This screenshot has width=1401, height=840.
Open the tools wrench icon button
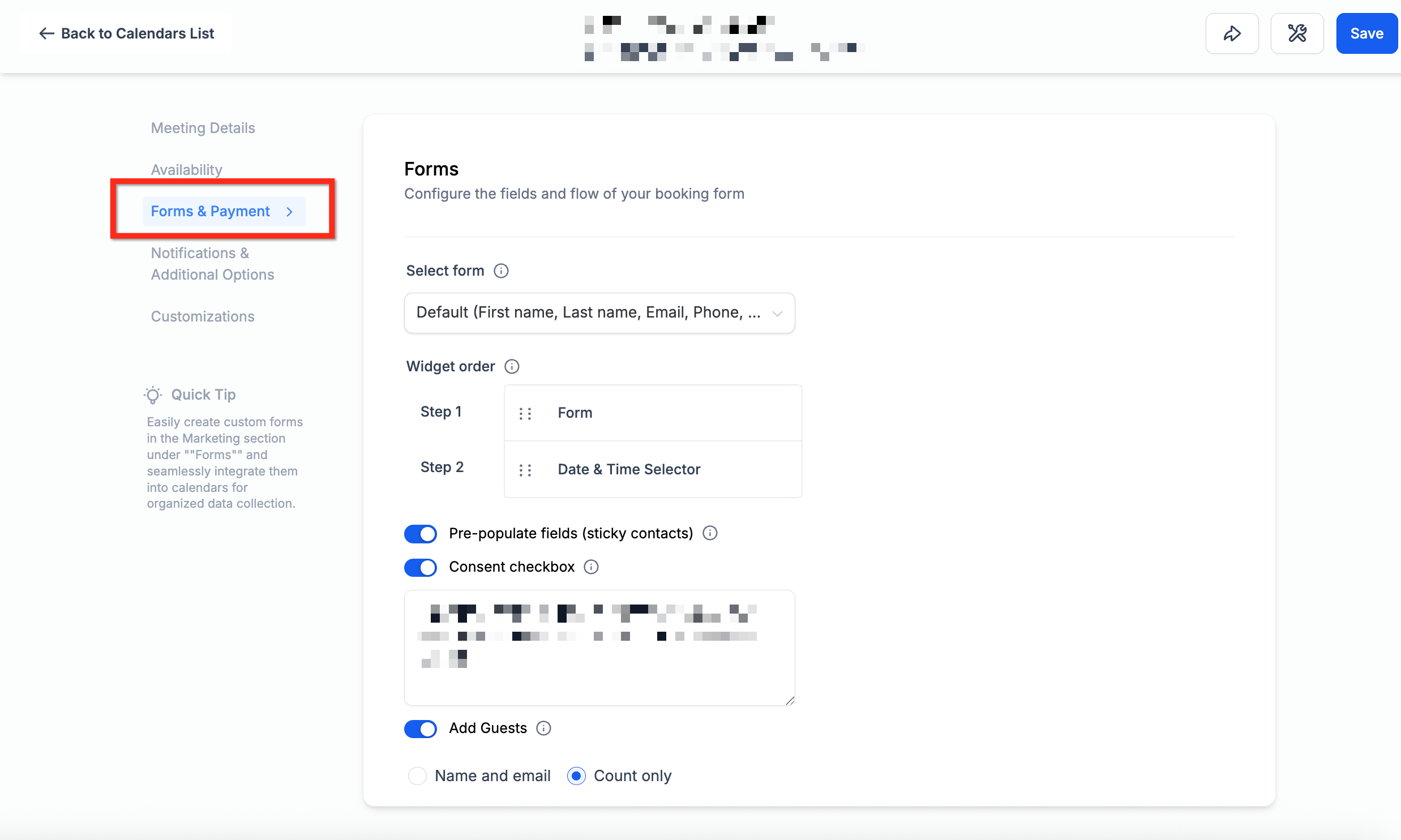[x=1297, y=33]
